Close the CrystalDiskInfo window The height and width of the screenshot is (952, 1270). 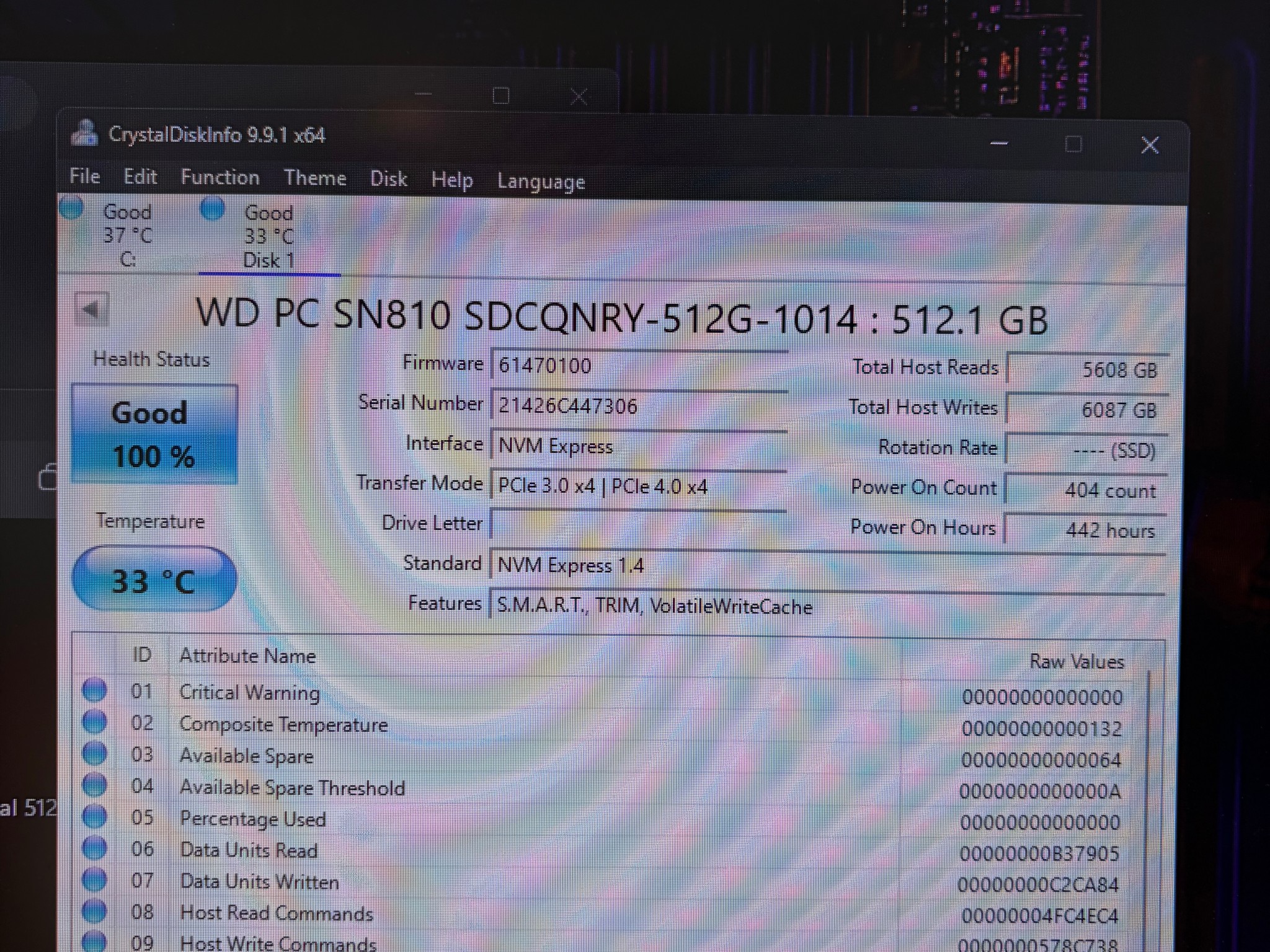click(1150, 145)
